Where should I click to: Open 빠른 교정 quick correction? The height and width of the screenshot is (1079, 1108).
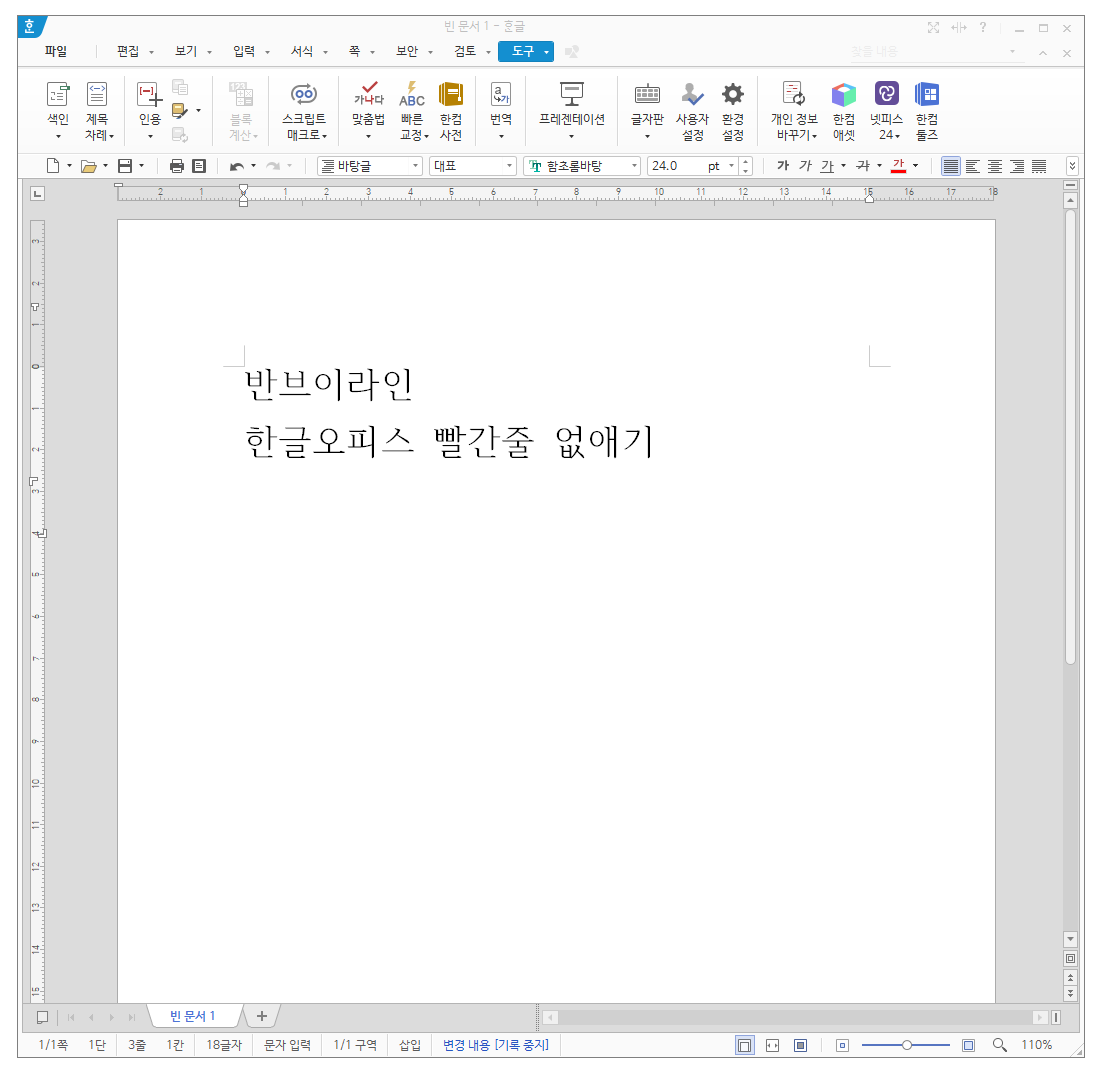coord(412,110)
